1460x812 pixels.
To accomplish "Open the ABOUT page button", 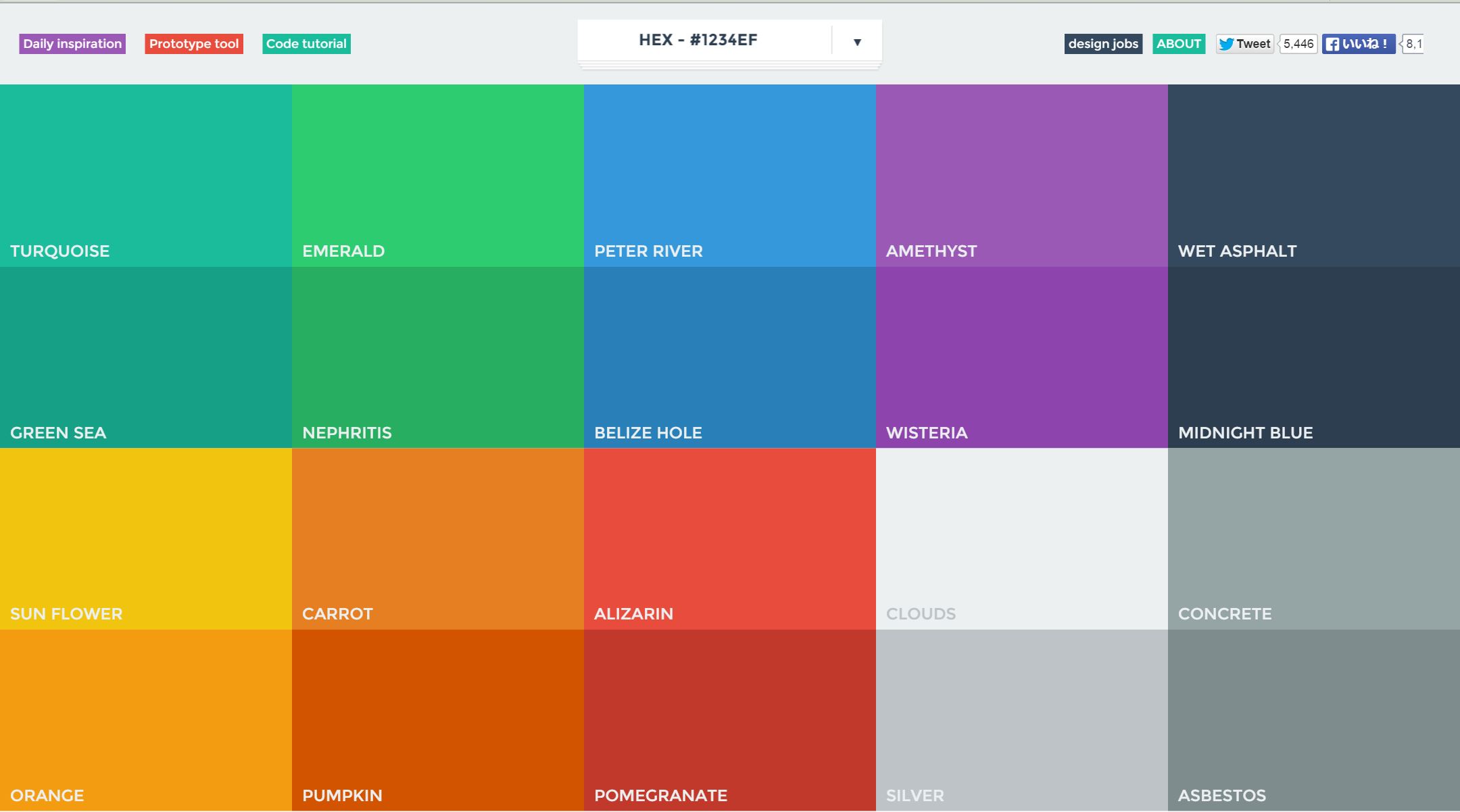I will 1178,44.
